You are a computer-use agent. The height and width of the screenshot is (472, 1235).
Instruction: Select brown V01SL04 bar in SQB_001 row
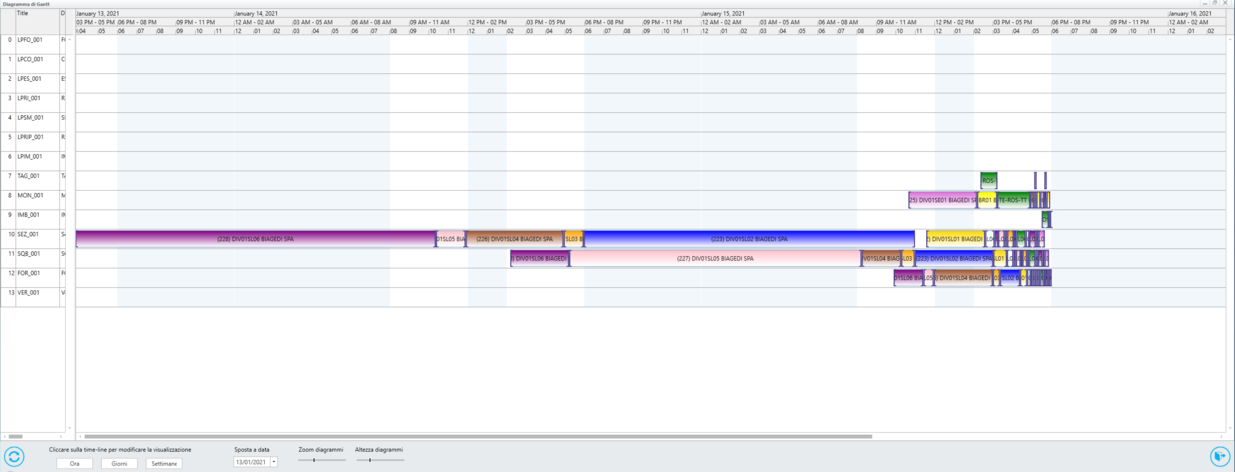coord(881,258)
